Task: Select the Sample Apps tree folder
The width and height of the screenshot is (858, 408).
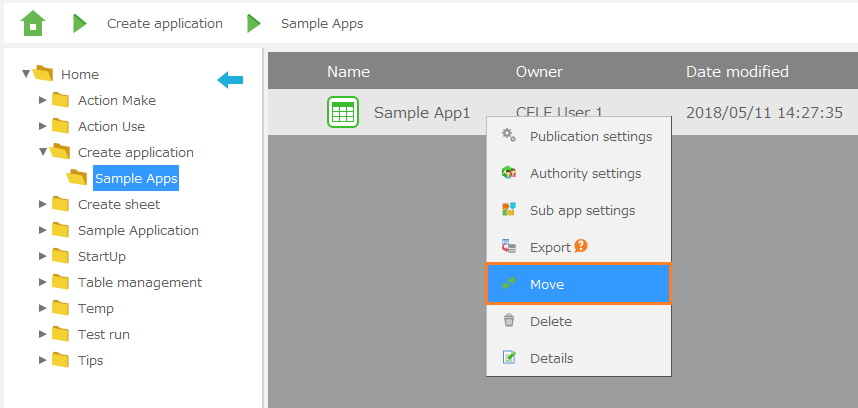Action: click(136, 178)
